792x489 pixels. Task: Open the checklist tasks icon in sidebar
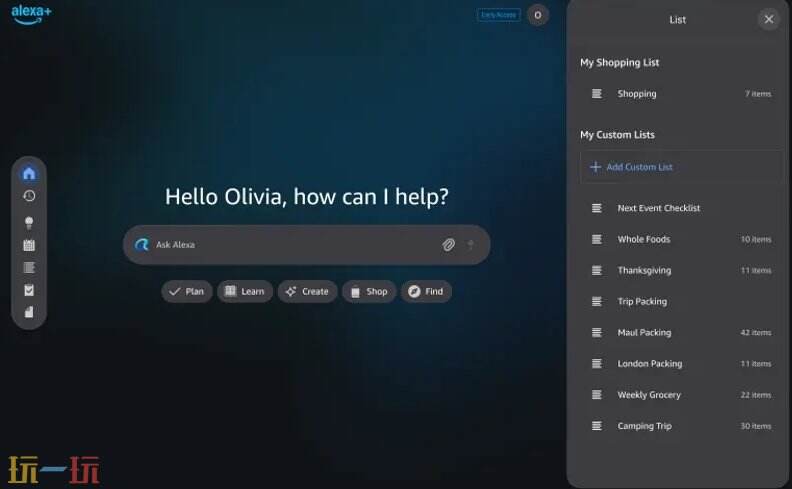coord(29,290)
